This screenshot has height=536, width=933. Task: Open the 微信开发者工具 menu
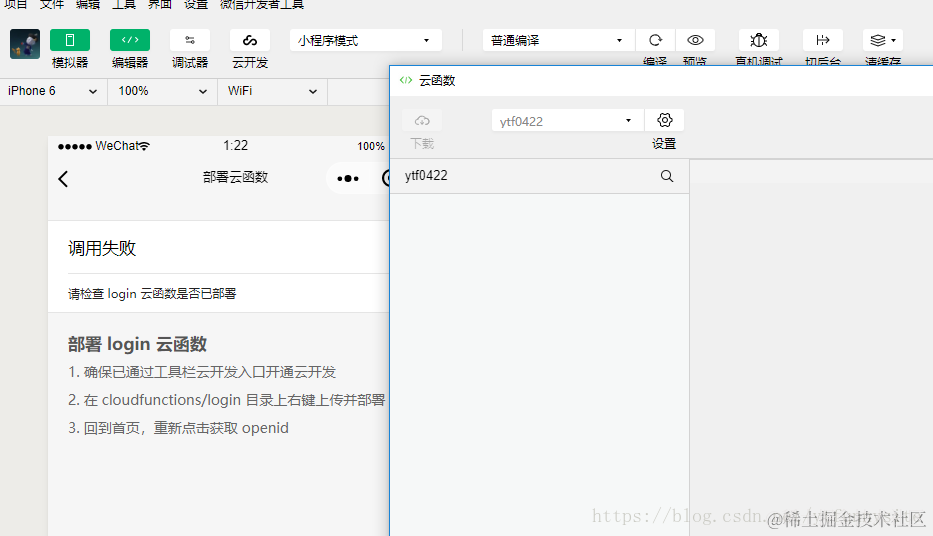tap(262, 5)
